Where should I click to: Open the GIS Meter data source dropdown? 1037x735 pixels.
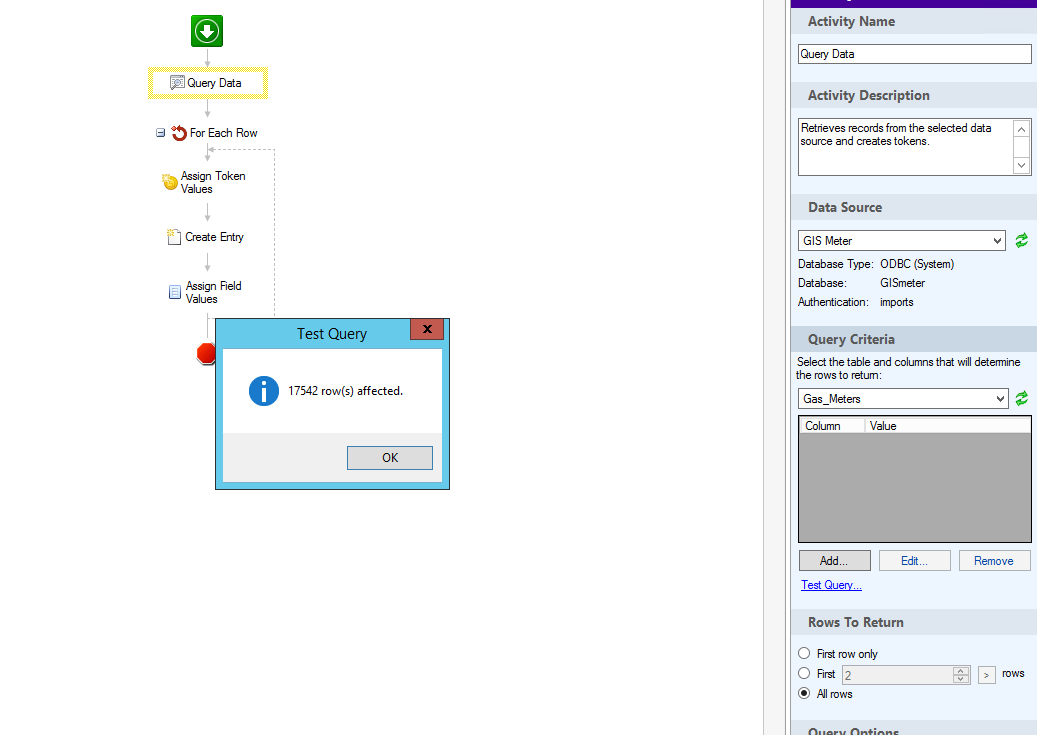tap(997, 241)
